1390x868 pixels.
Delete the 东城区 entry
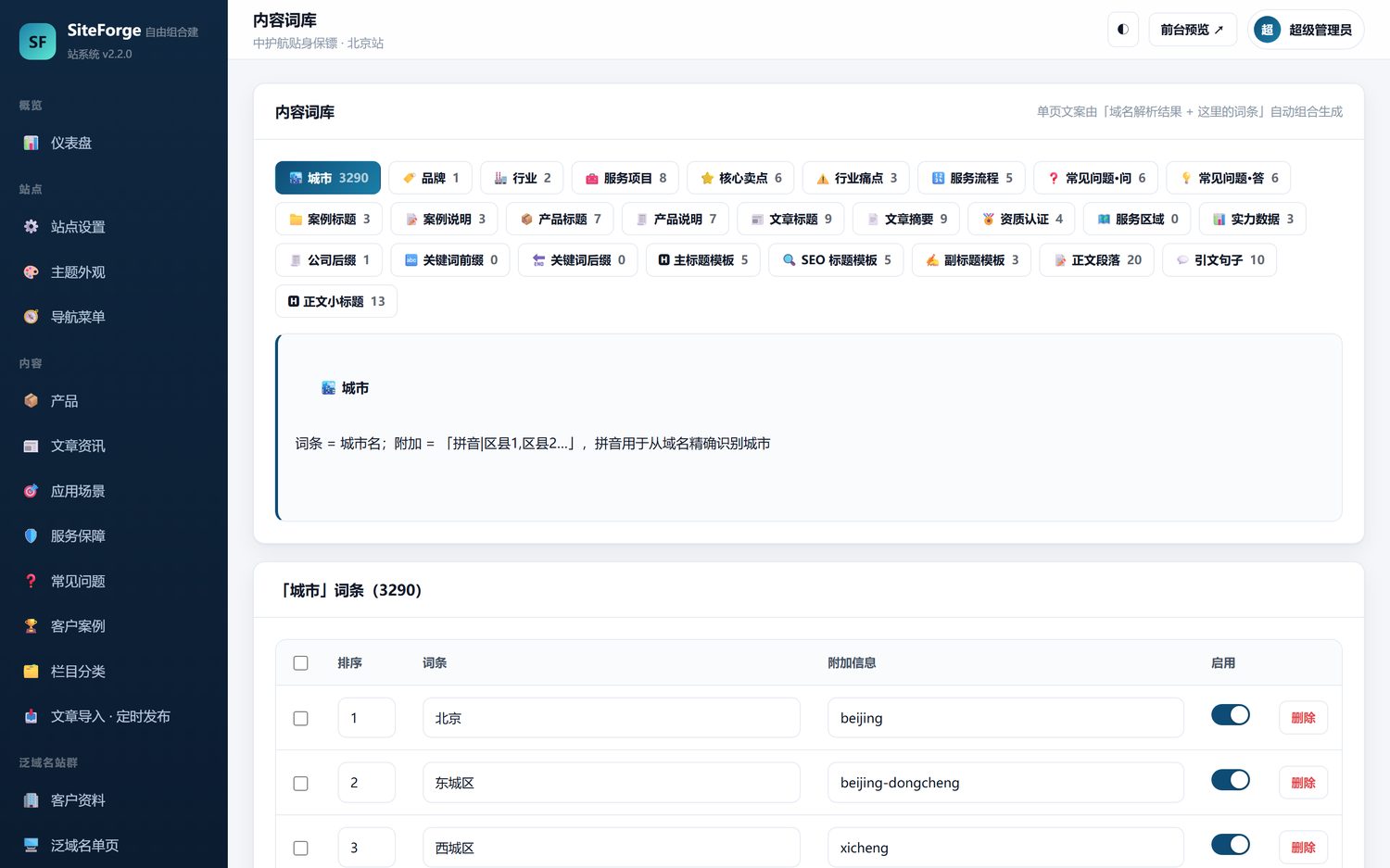click(1303, 783)
